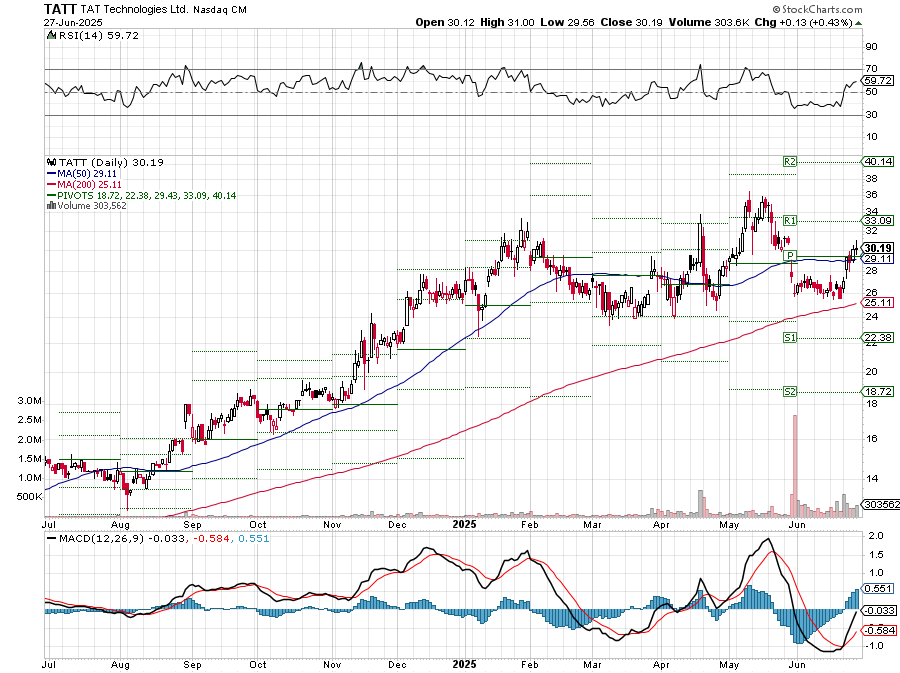This screenshot has width=900, height=673.
Task: Click the line icon beside RSI(14)
Action: (x=52, y=35)
